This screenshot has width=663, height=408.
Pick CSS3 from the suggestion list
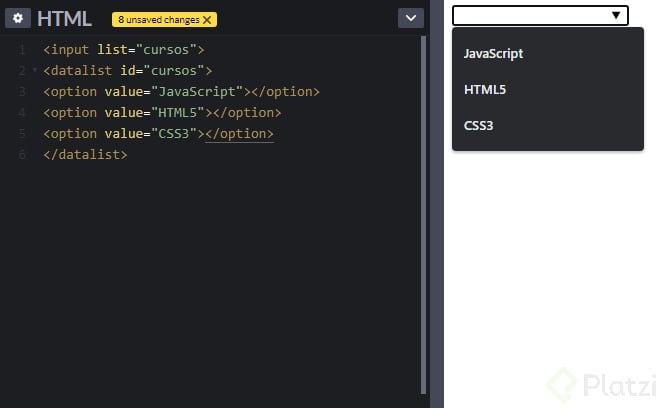[x=479, y=126]
